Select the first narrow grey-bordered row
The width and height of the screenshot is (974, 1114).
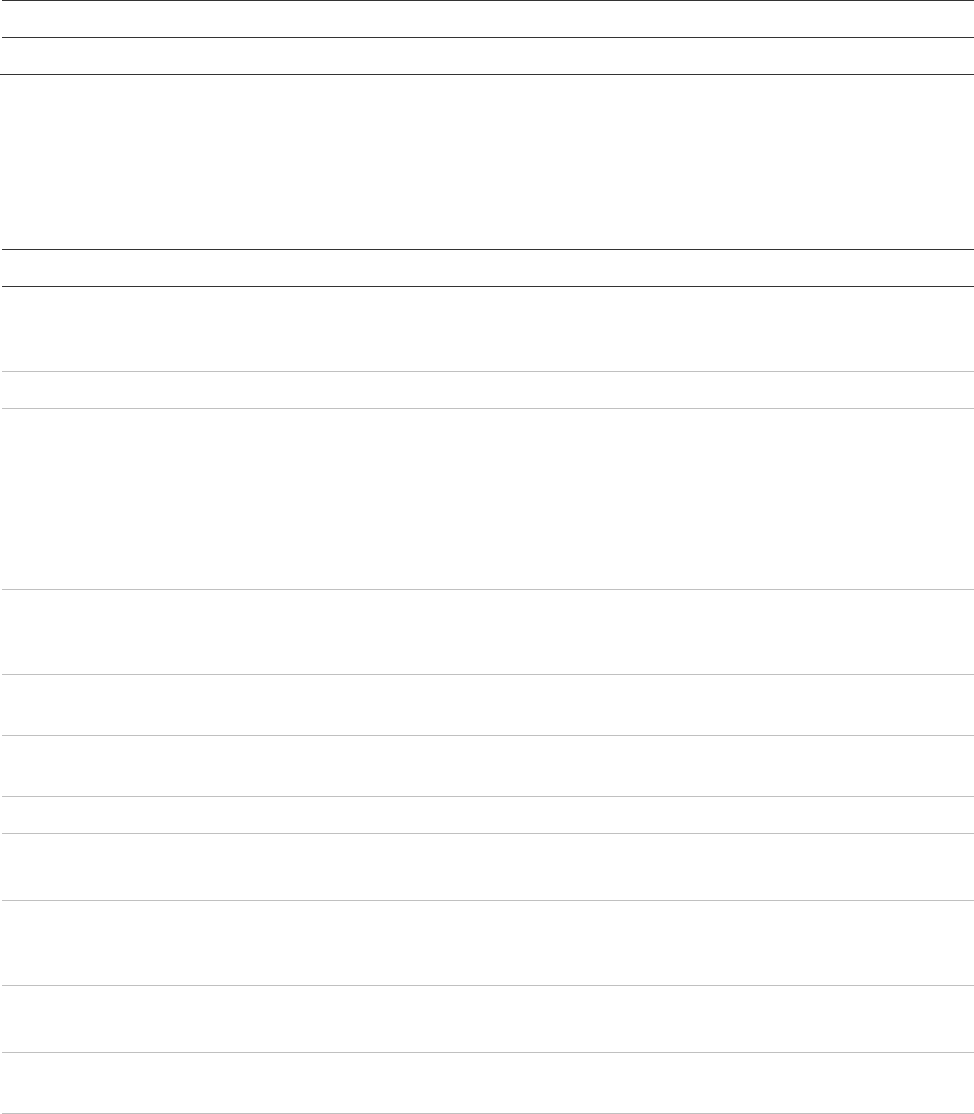487,390
